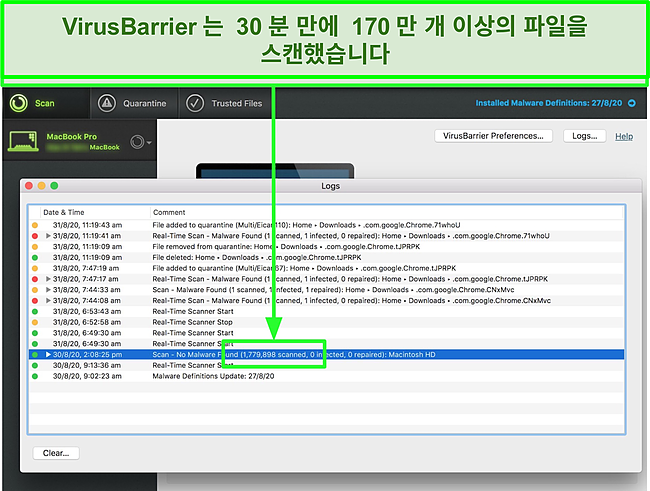Click arrow beside Installed Malware Definitions
Image resolution: width=650 pixels, height=491 pixels.
pos(632,103)
